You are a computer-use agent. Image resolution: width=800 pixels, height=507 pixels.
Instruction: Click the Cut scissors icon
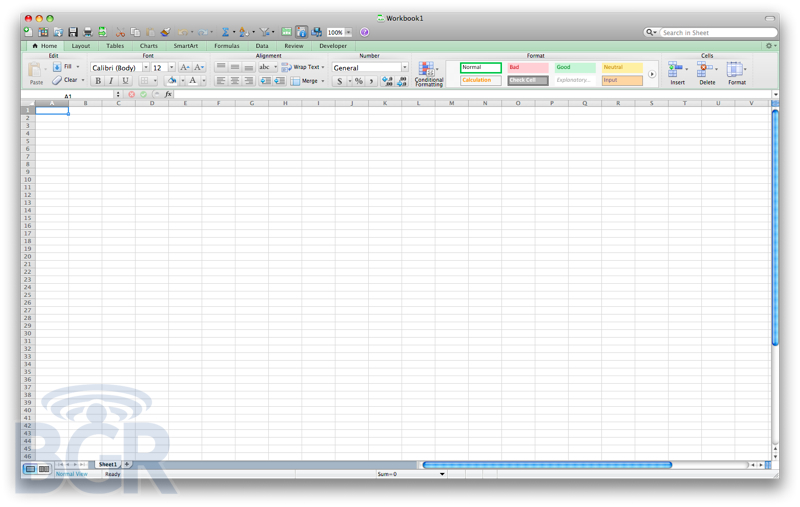[x=120, y=33]
